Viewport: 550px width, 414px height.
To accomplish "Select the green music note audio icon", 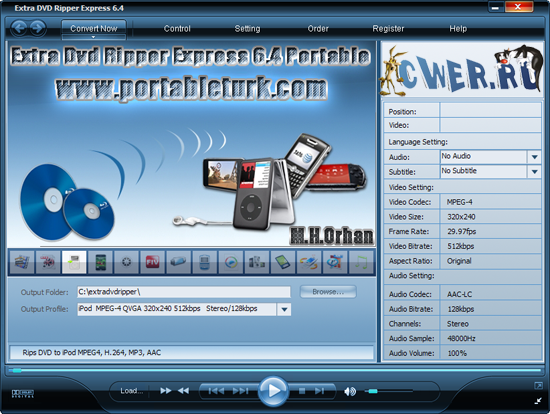I will 361,262.
